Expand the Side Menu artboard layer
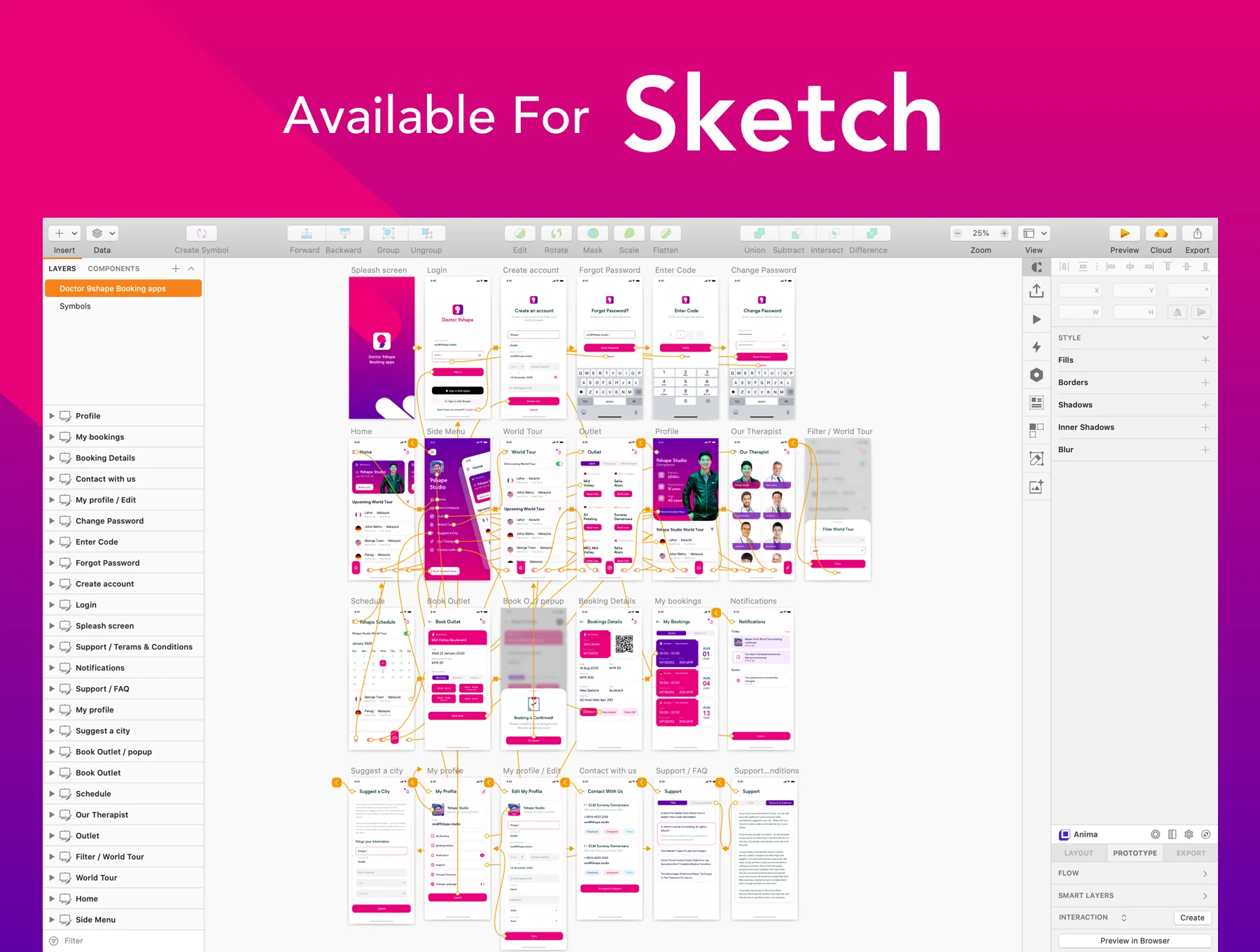The image size is (1260, 952). coord(52,920)
